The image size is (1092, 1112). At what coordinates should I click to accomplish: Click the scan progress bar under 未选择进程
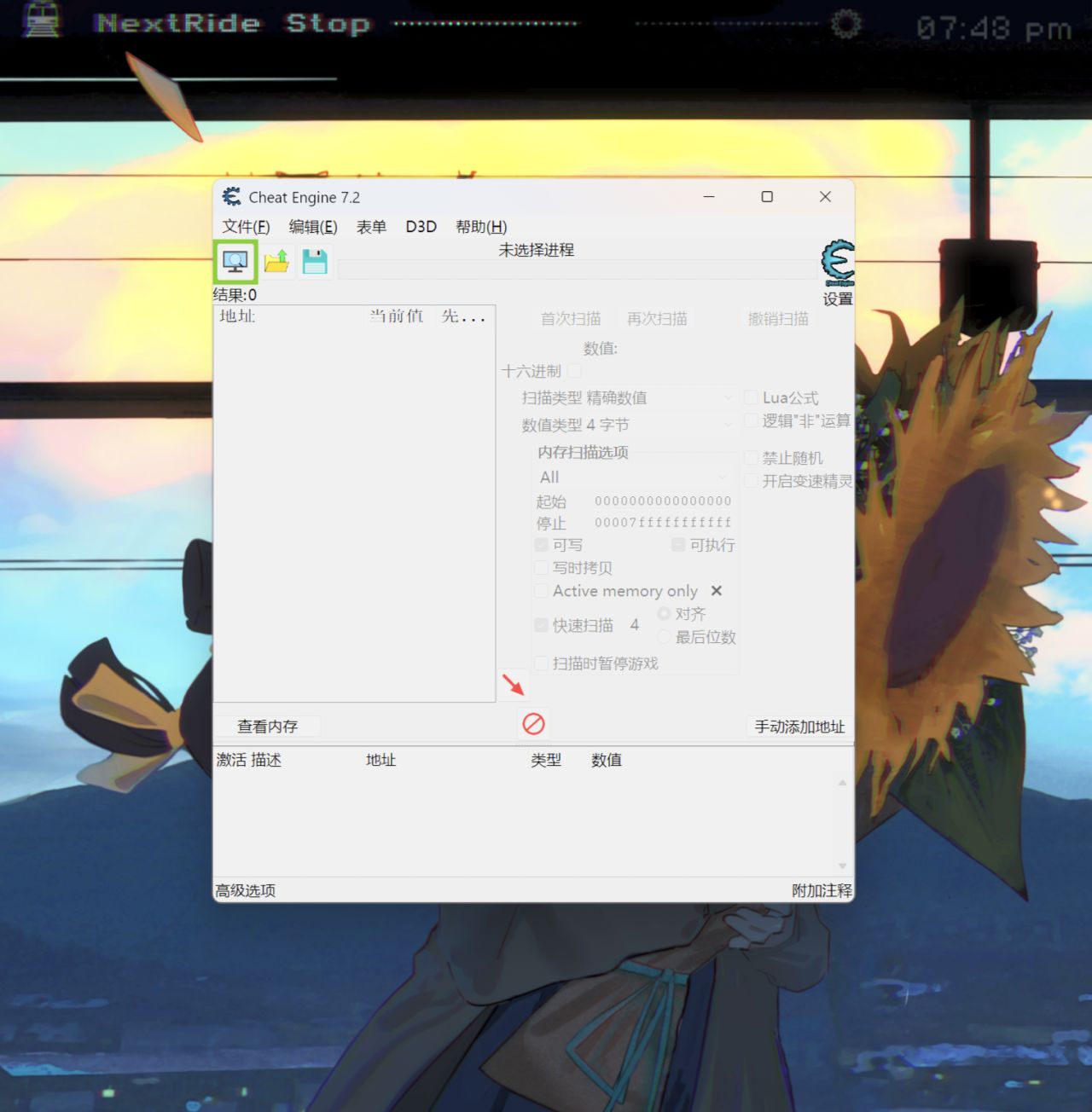click(578, 269)
